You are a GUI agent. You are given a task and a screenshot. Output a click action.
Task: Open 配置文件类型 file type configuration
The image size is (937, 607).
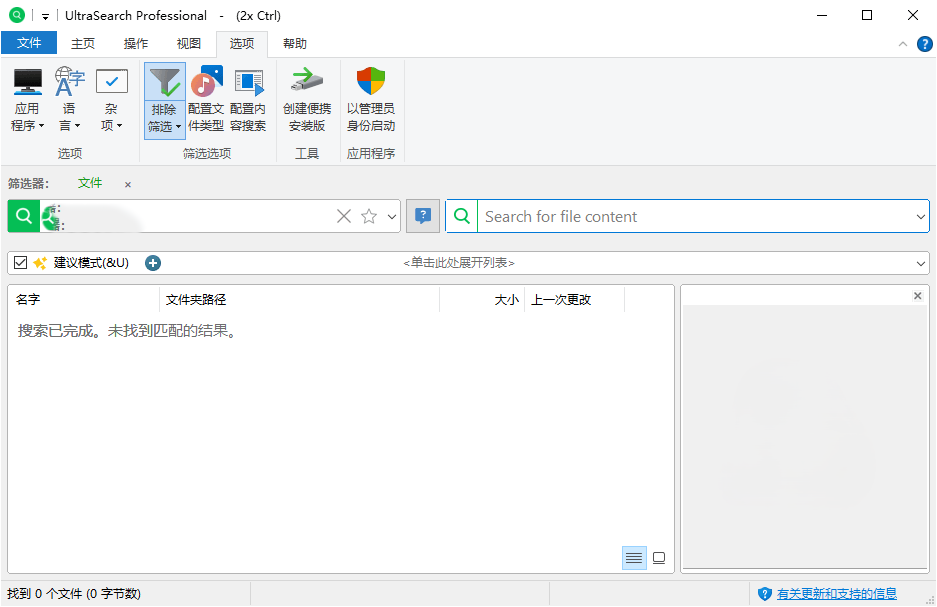pos(206,100)
